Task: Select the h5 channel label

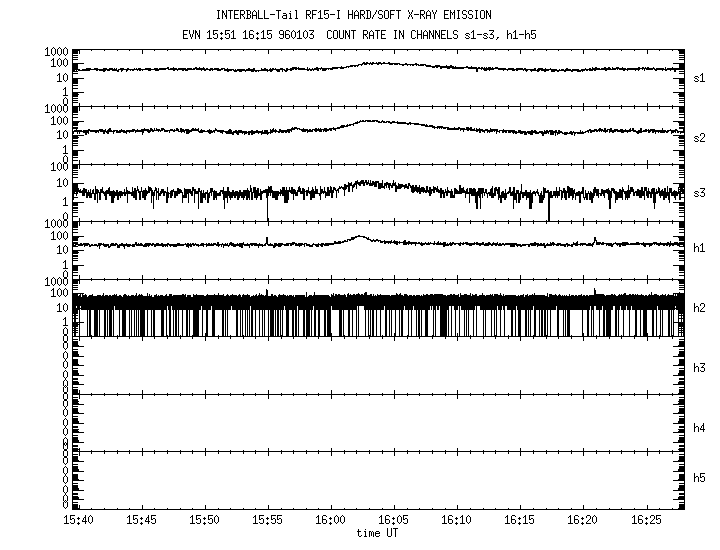Action: click(x=700, y=479)
